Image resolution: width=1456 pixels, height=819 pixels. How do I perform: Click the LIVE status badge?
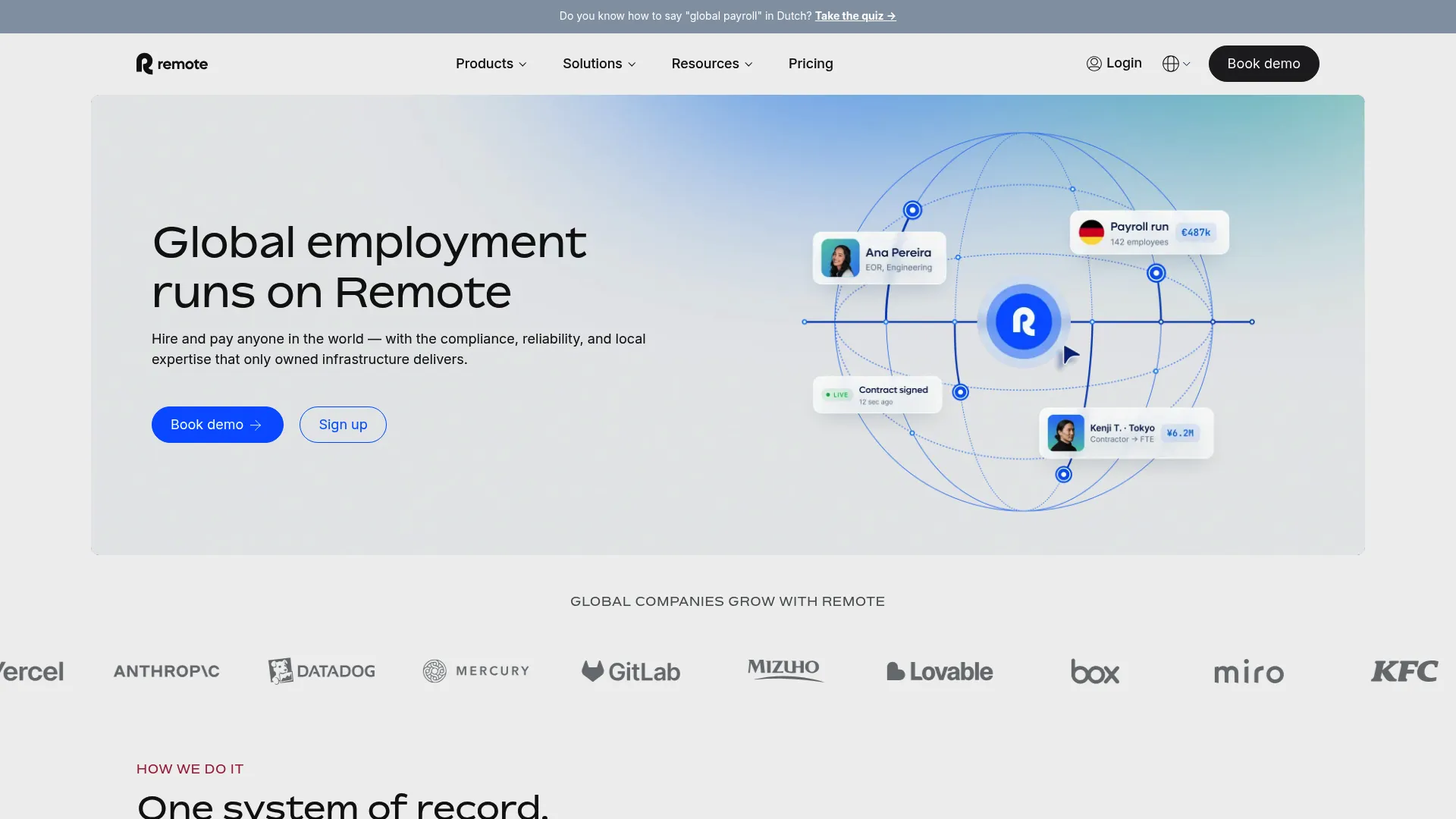coord(837,395)
